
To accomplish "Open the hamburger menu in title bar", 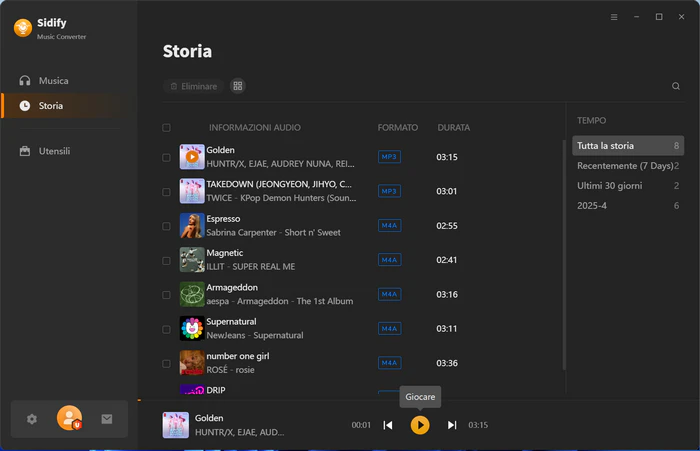I will (x=614, y=17).
